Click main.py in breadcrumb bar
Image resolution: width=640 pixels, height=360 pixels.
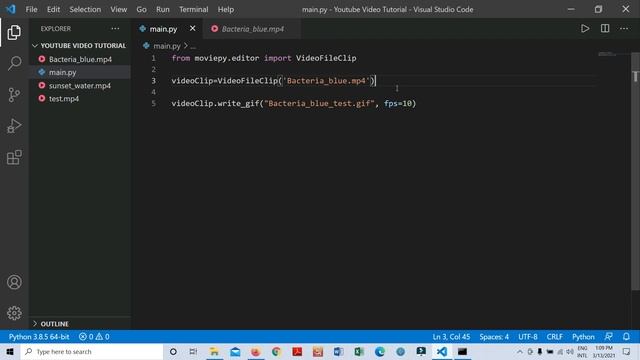point(167,46)
